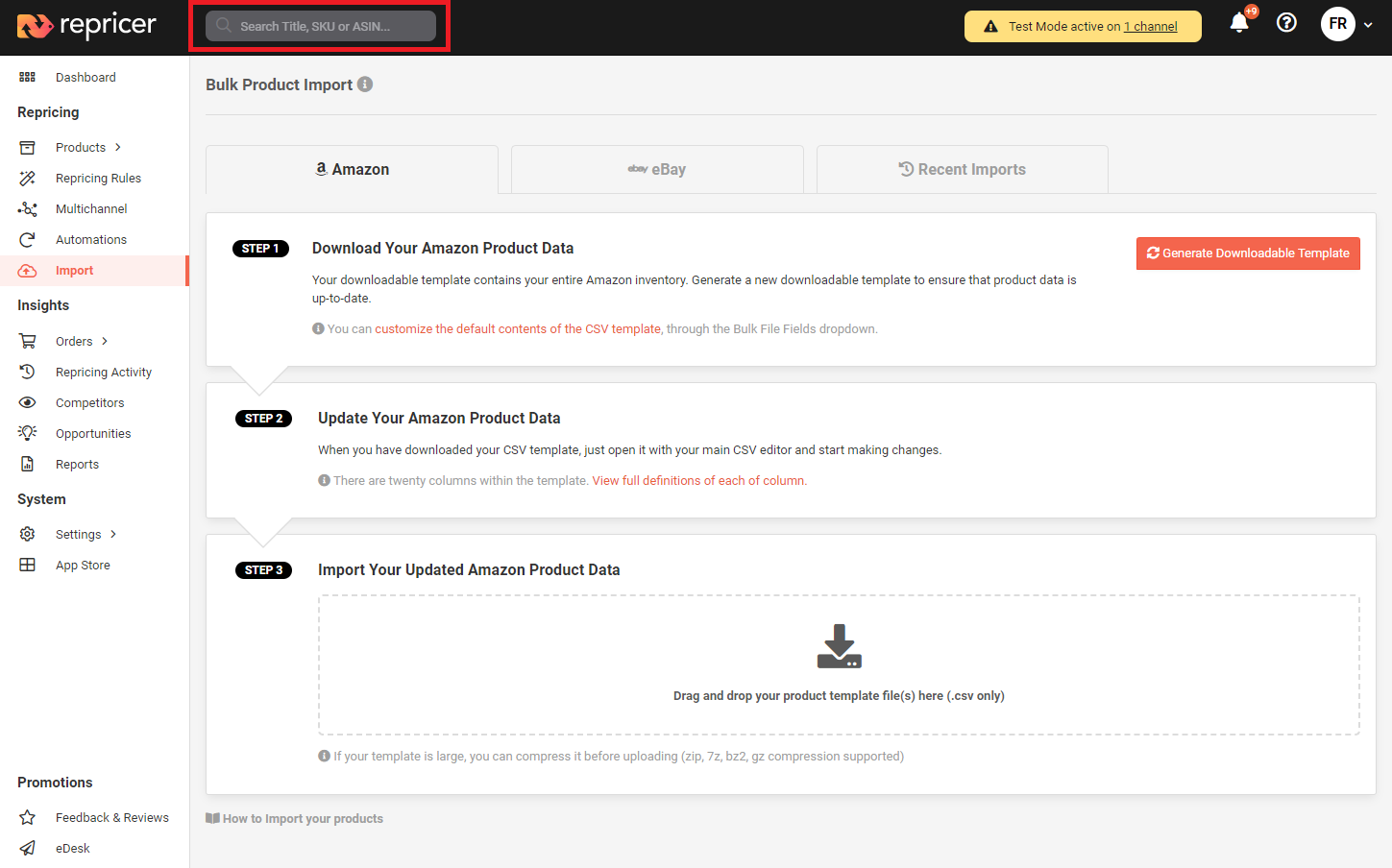Open the '1 channel' link in Test Mode banner
This screenshot has width=1392, height=868.
tap(1151, 27)
